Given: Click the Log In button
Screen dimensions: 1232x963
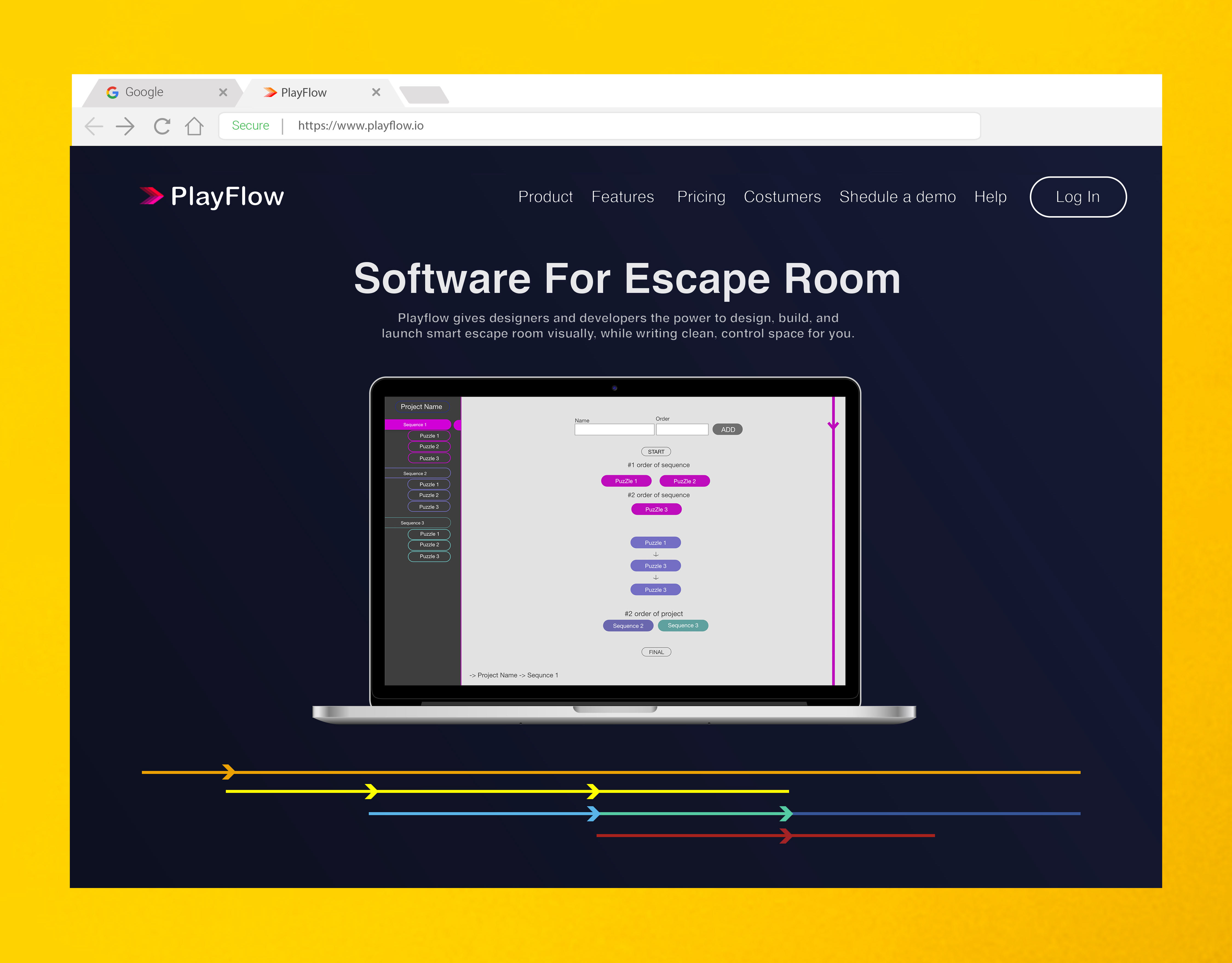Looking at the screenshot, I should 1078,197.
